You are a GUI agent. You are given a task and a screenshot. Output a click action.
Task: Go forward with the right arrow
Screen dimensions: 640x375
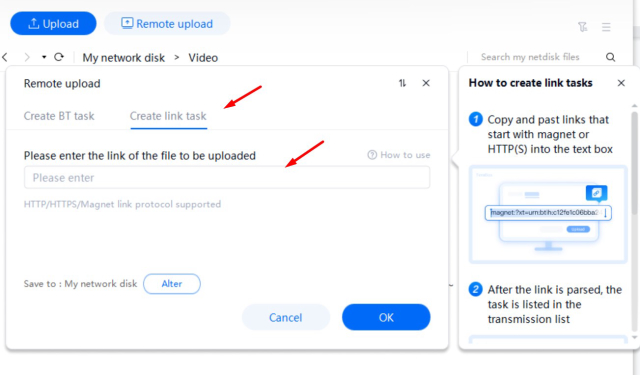click(27, 57)
